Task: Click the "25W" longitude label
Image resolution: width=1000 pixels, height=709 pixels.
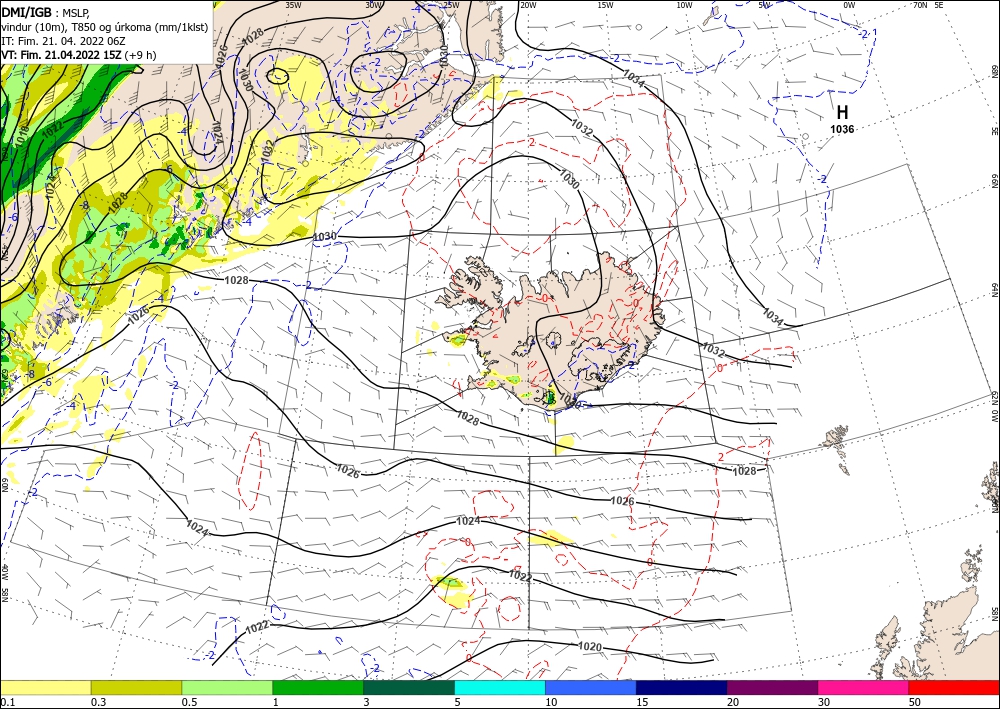Action: (451, 4)
